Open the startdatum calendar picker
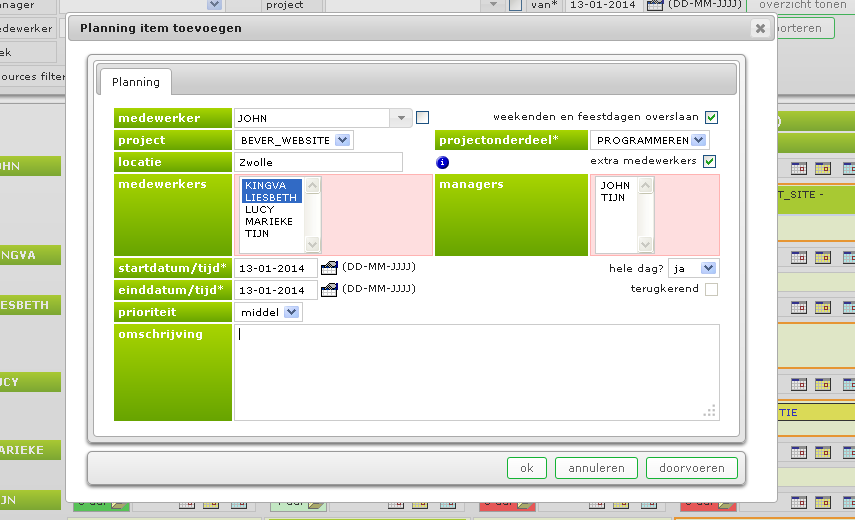855x520 pixels. (329, 268)
